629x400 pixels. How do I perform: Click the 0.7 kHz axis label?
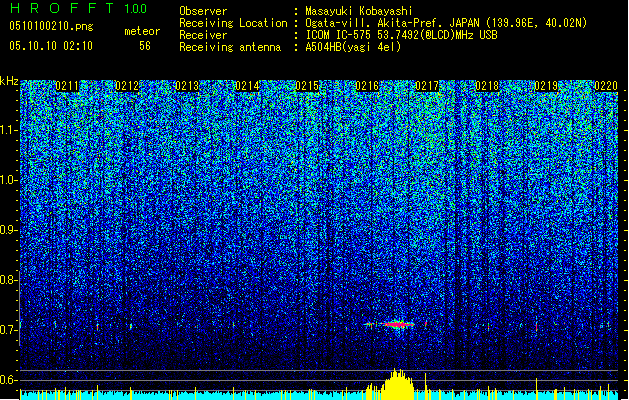point(9,330)
